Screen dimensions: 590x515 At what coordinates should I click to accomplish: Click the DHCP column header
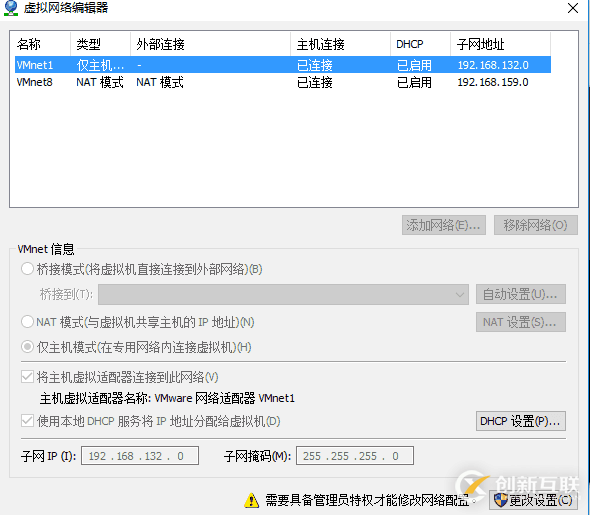[420, 44]
